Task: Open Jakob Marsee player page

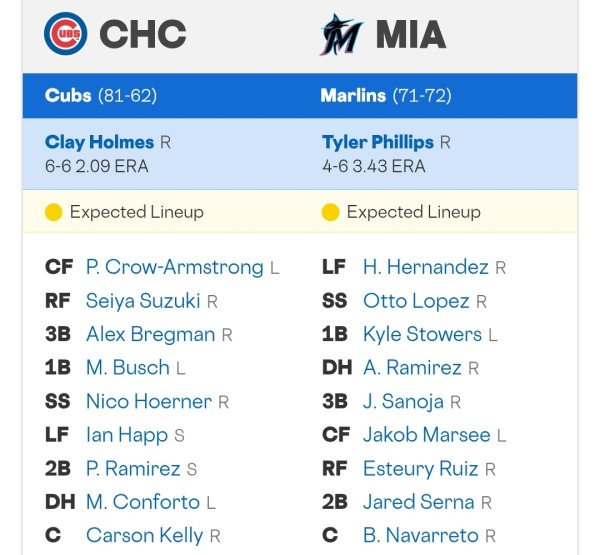Action: [427, 435]
